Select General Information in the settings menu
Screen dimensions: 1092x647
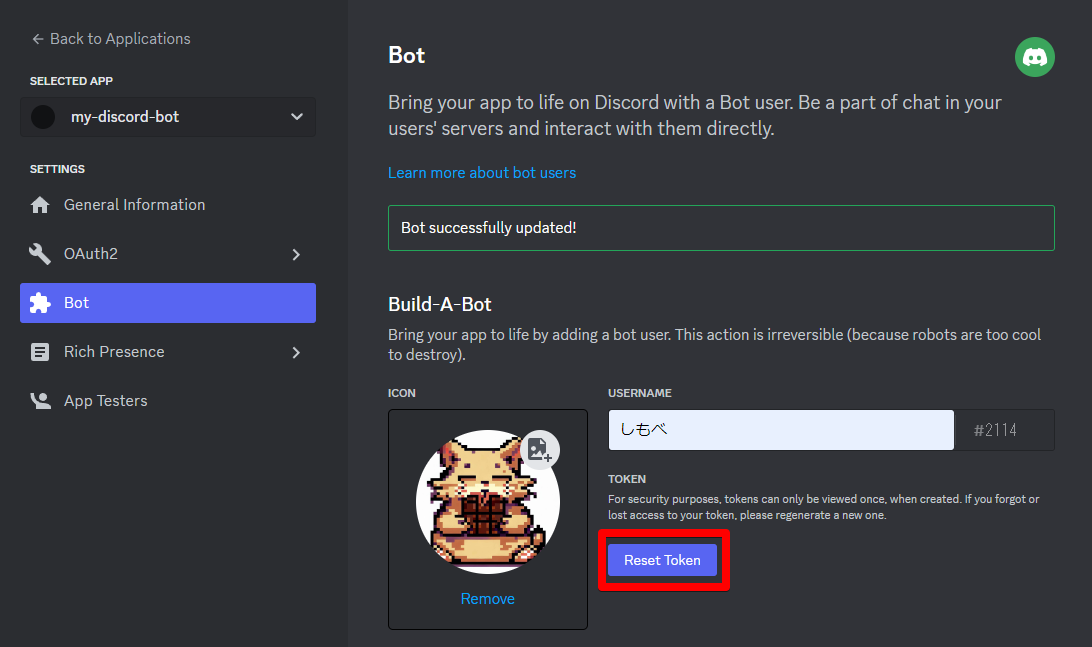point(133,204)
